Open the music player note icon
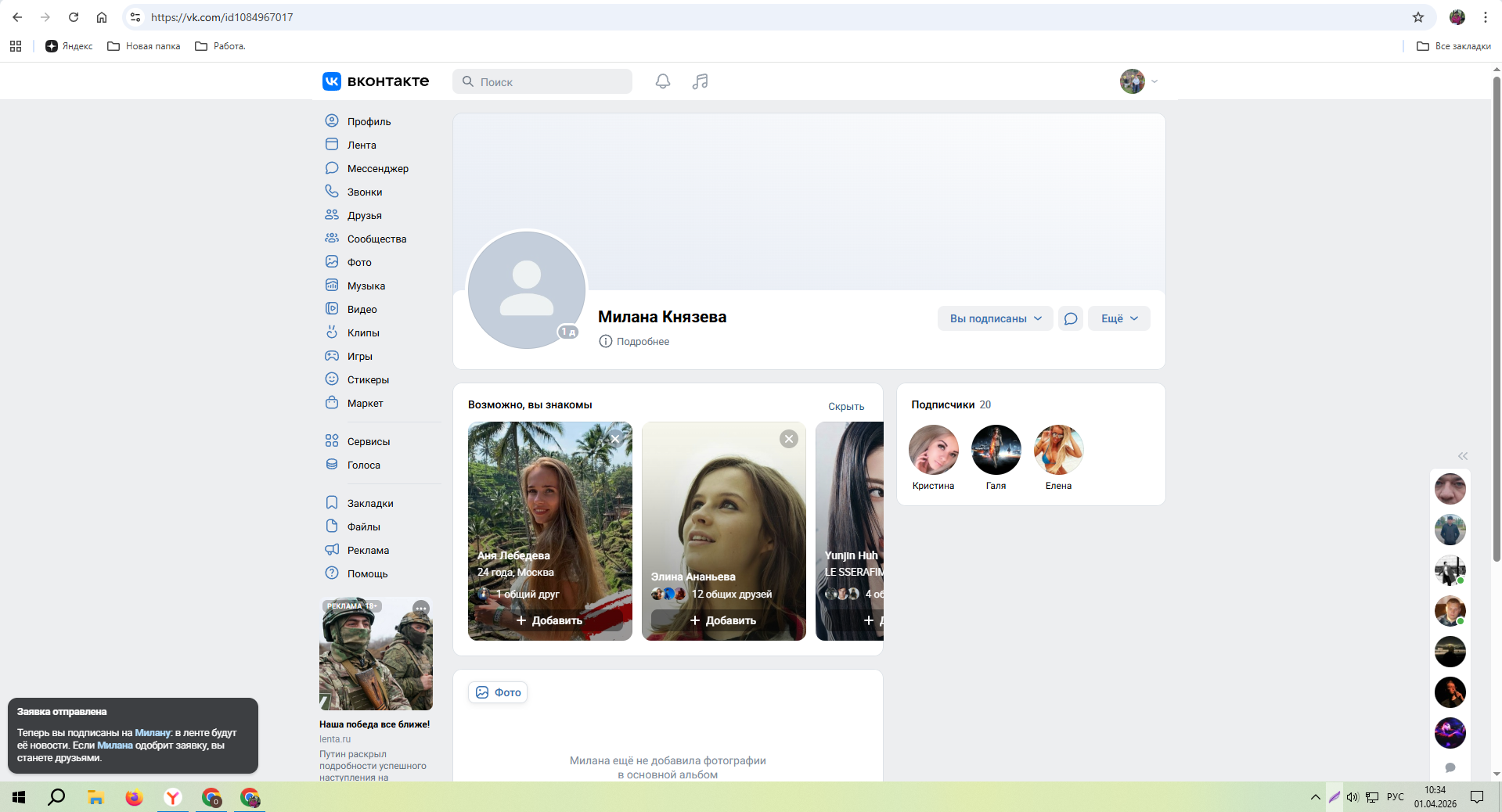This screenshot has width=1502, height=812. 701,81
